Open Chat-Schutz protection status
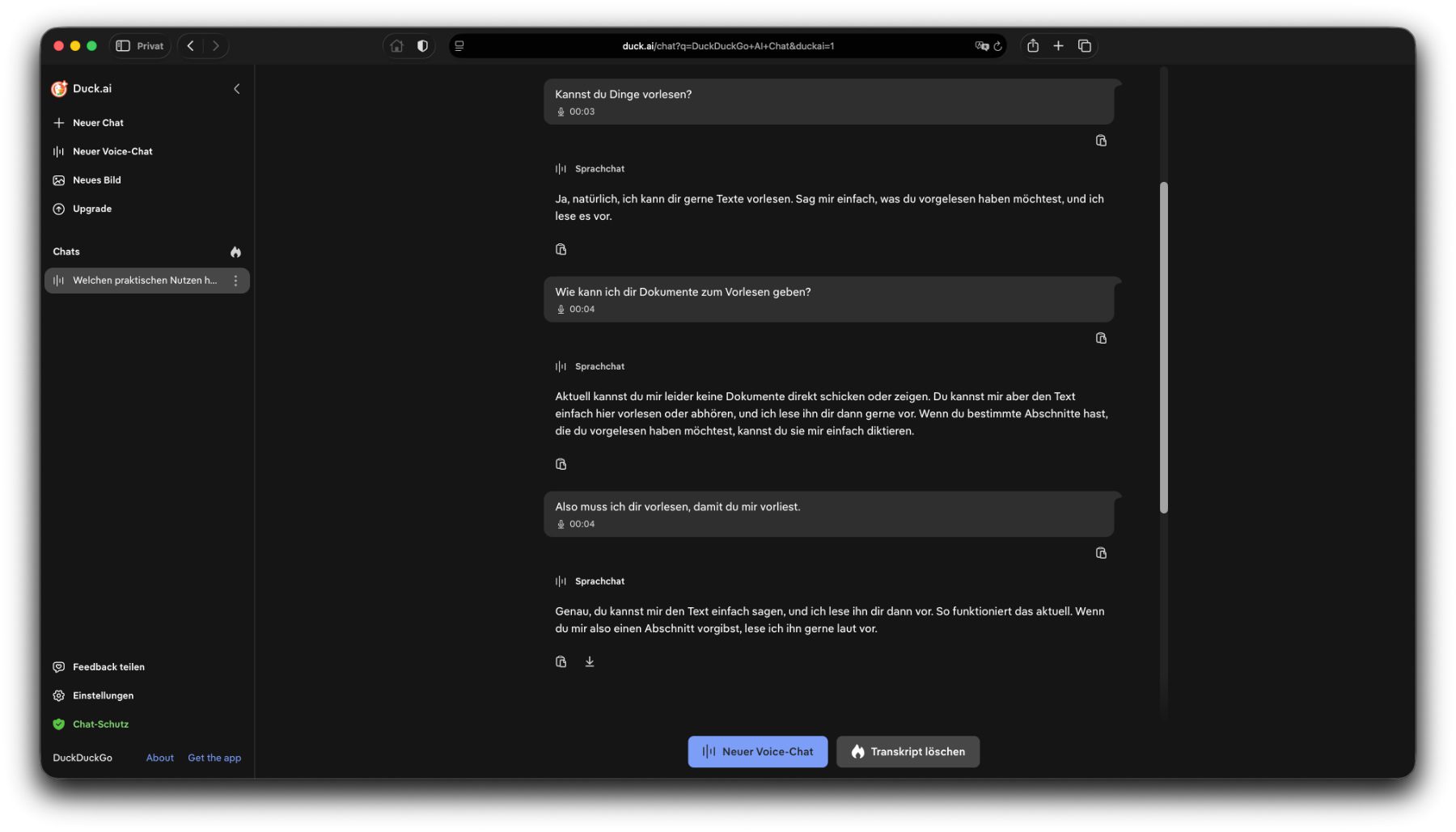Viewport: 1456px width, 832px height. [100, 724]
